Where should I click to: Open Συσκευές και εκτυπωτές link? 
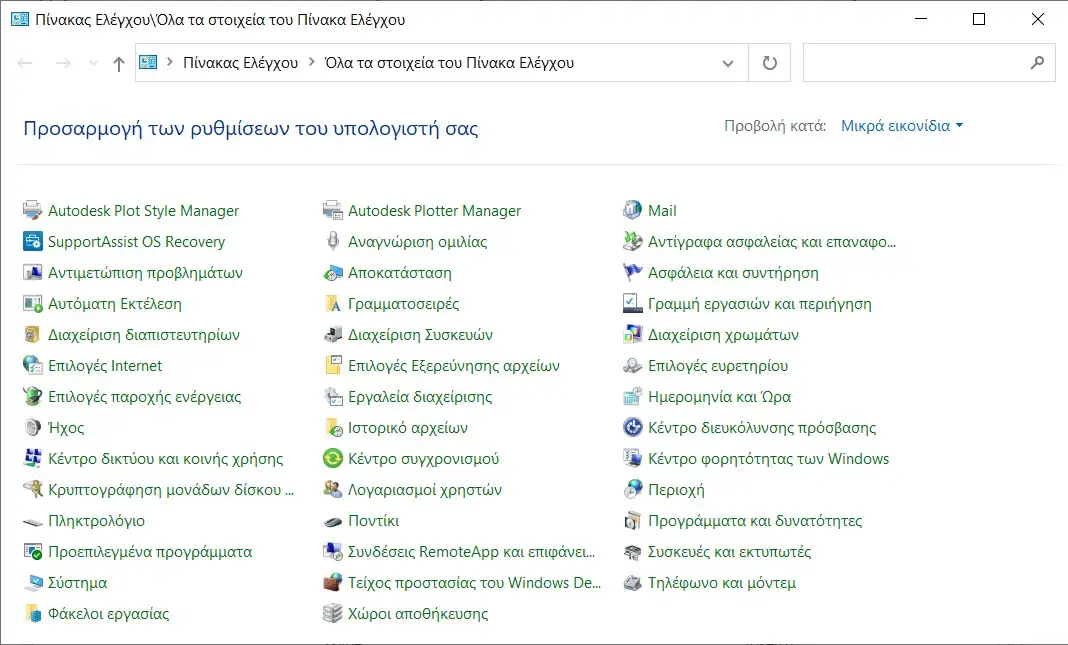[x=729, y=552]
